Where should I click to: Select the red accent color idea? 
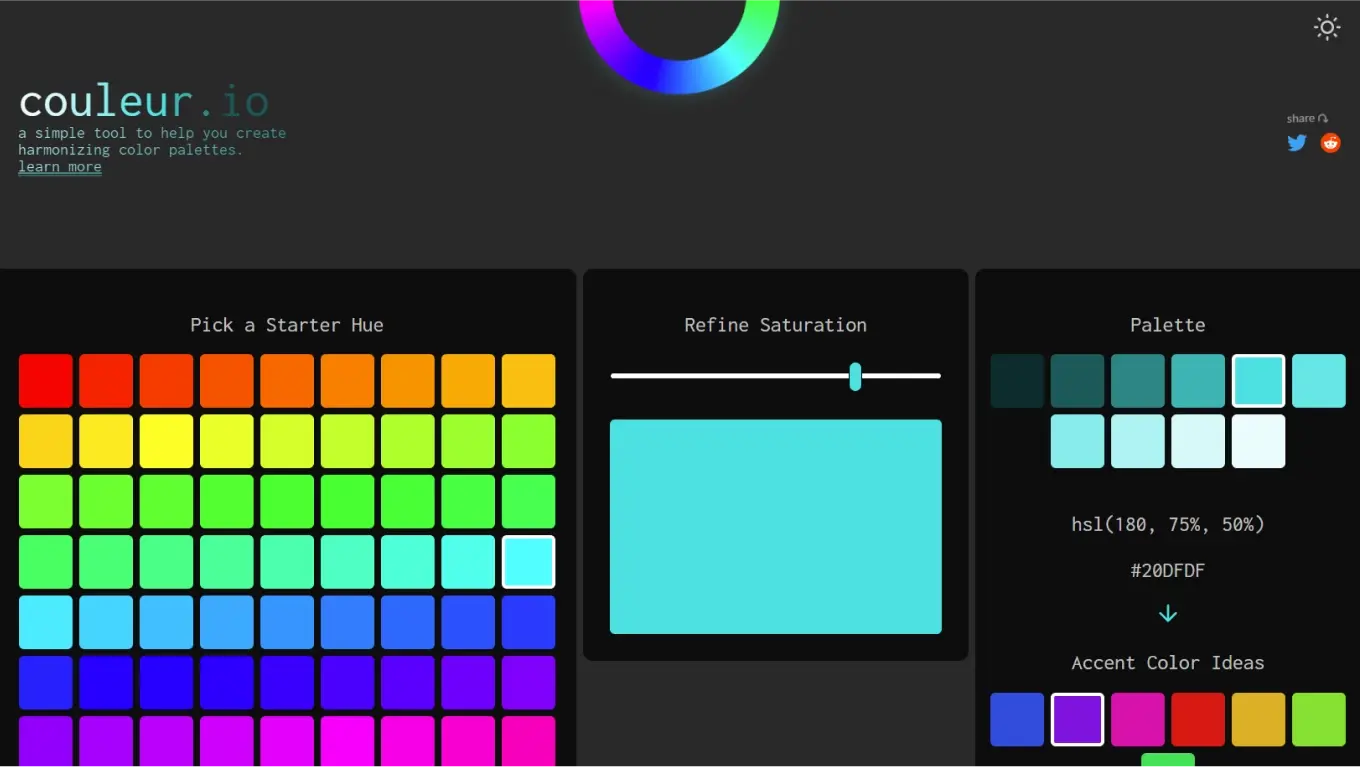pyautogui.click(x=1198, y=720)
